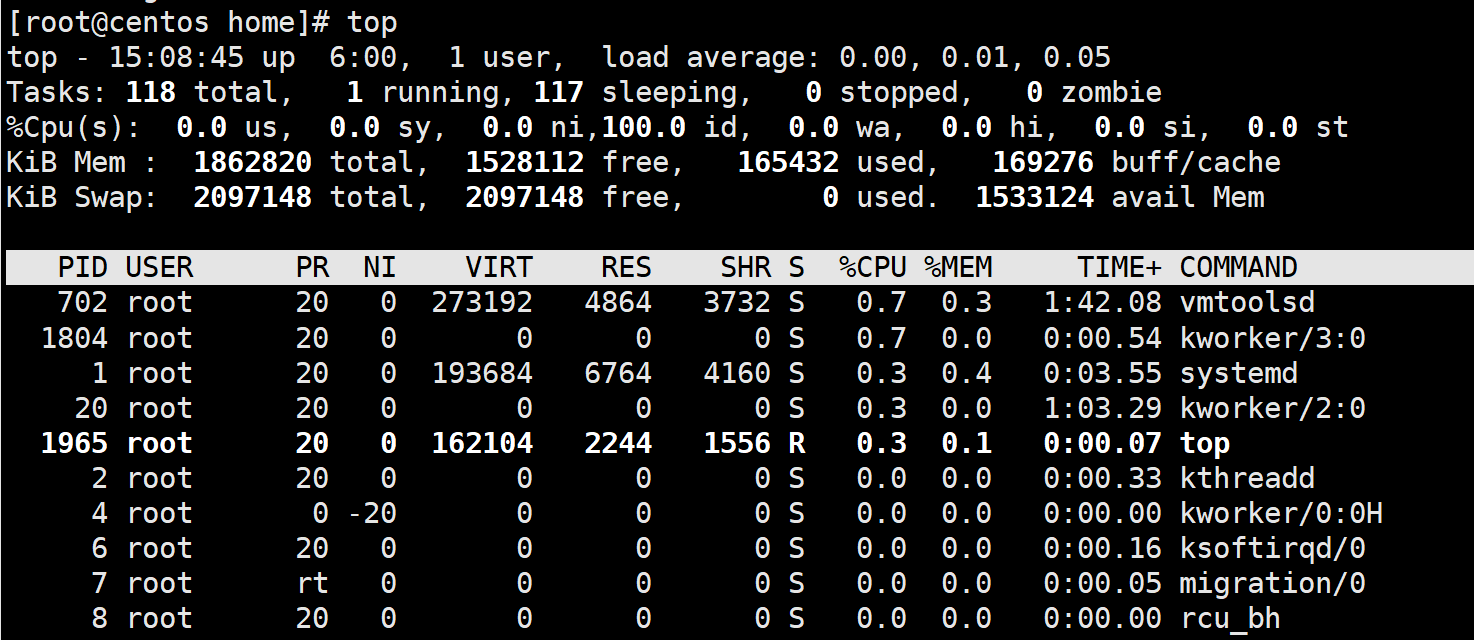Click the %CPU column header
Screen dimensions: 1474x640
[872, 267]
